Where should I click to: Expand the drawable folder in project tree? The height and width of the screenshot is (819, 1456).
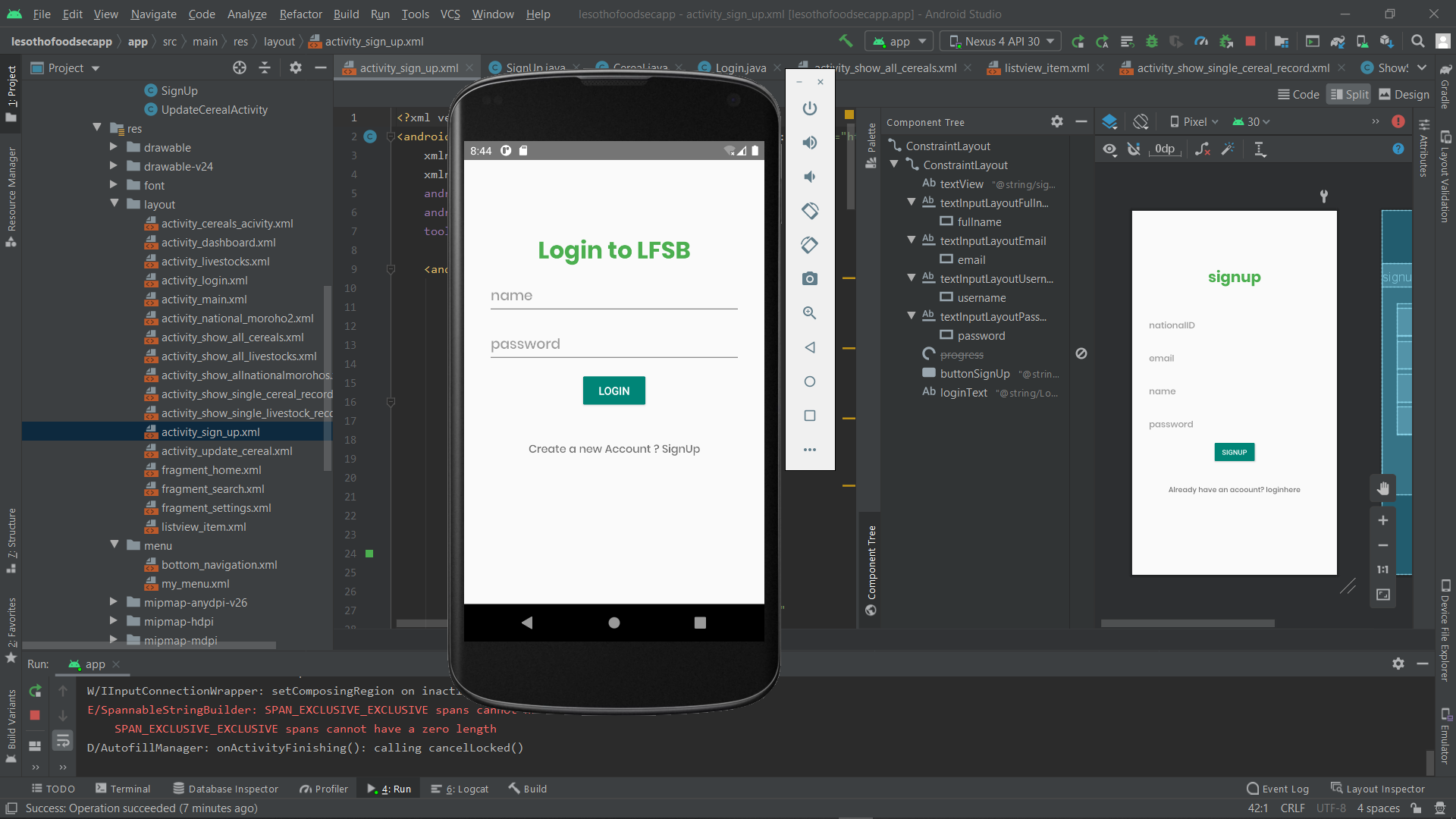tap(114, 147)
